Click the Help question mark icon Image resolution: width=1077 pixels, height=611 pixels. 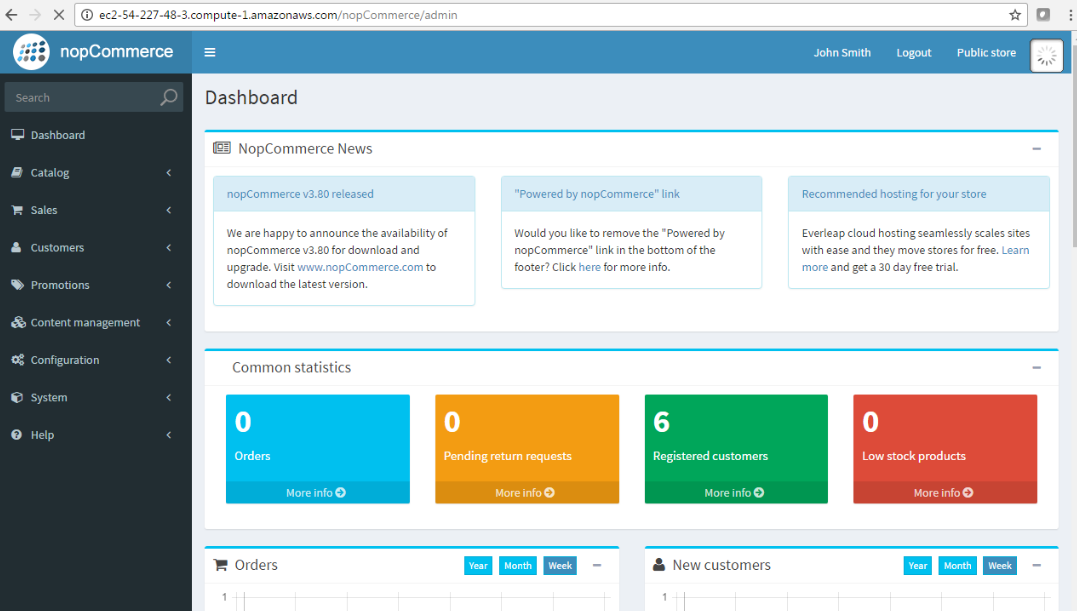point(16,434)
